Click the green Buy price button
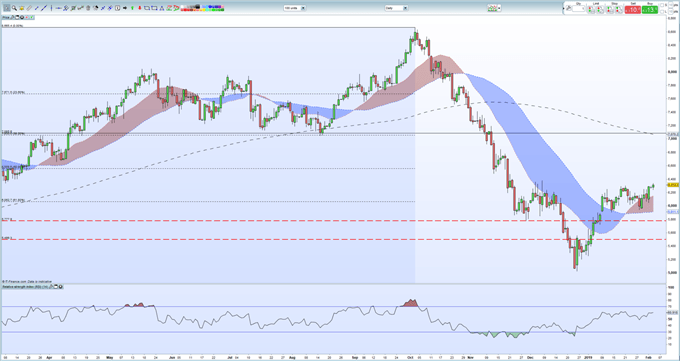 650,10
